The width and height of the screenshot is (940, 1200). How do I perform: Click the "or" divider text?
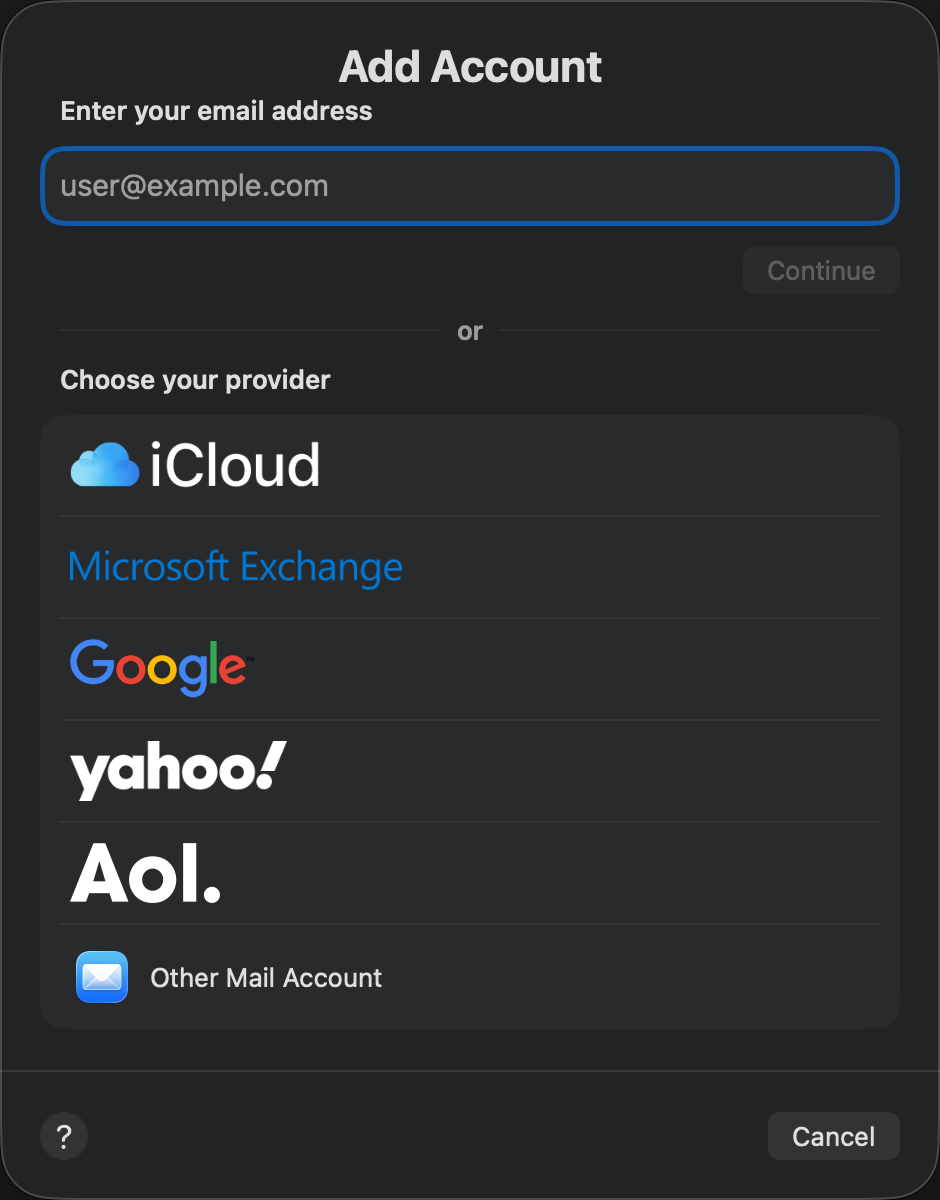(470, 331)
